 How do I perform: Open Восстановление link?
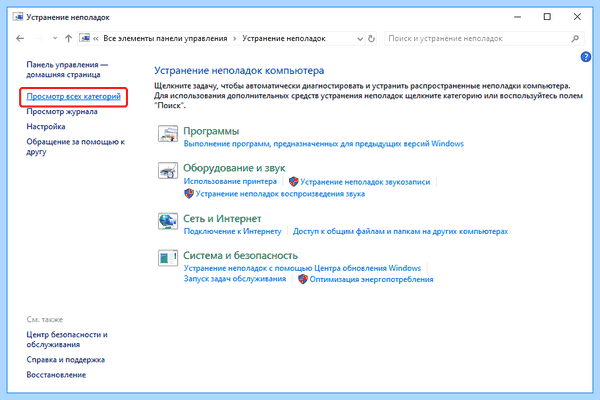[x=56, y=375]
